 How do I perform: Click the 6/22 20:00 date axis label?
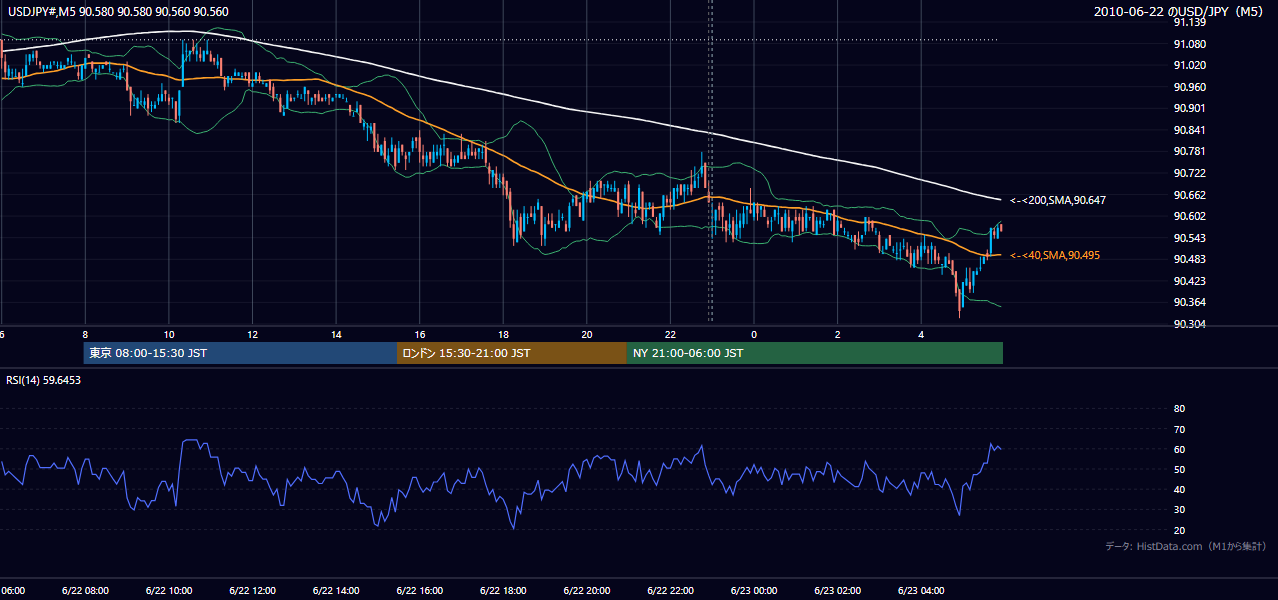pos(587,591)
